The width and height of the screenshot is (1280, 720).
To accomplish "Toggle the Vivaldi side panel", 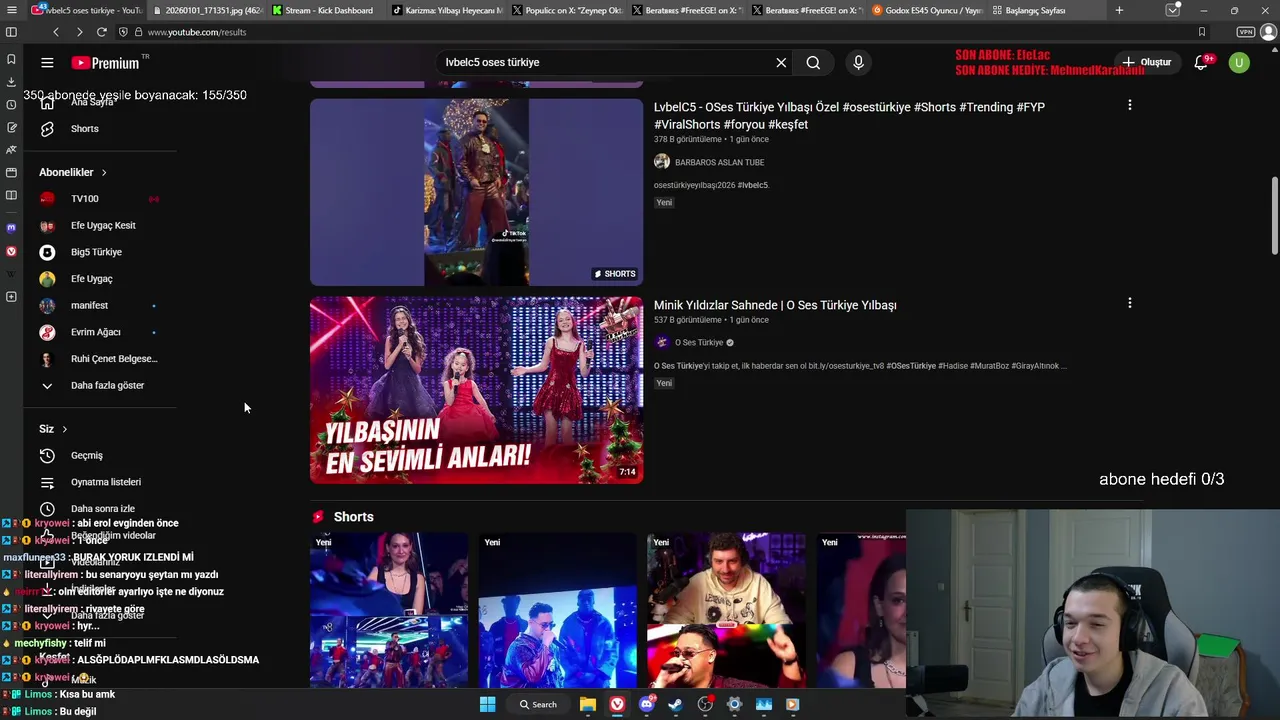I will click(x=11, y=32).
